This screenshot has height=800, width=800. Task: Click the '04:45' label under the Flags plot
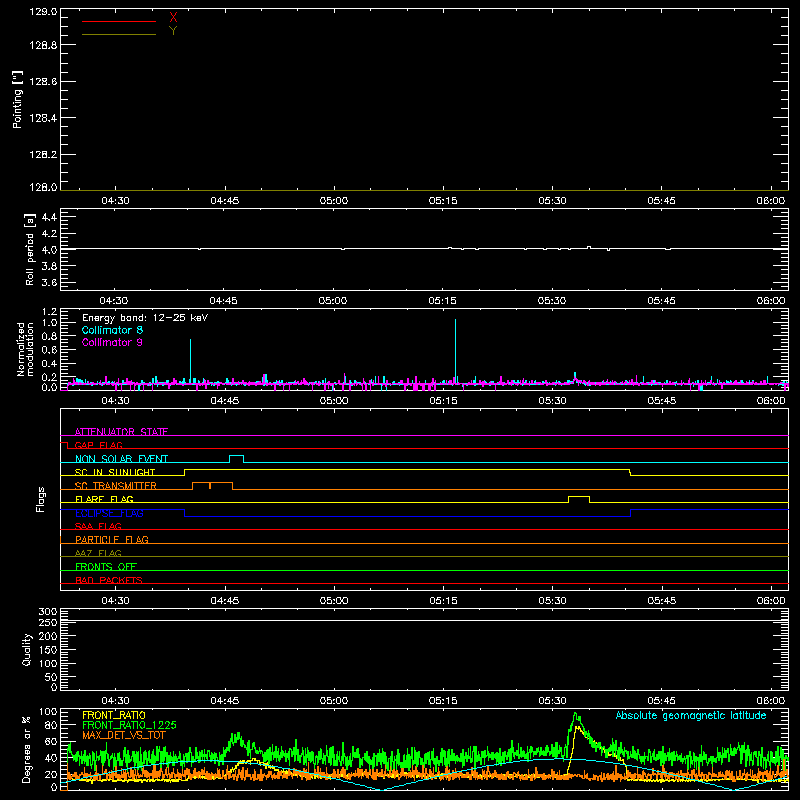click(224, 601)
